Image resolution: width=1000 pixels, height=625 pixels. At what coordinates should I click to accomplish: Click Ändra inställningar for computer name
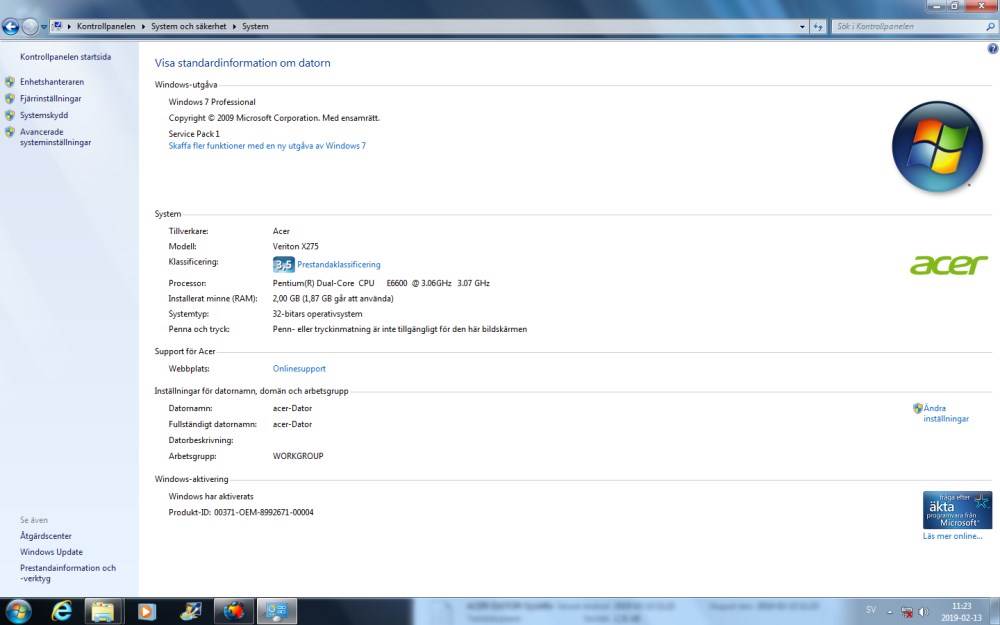pos(946,413)
